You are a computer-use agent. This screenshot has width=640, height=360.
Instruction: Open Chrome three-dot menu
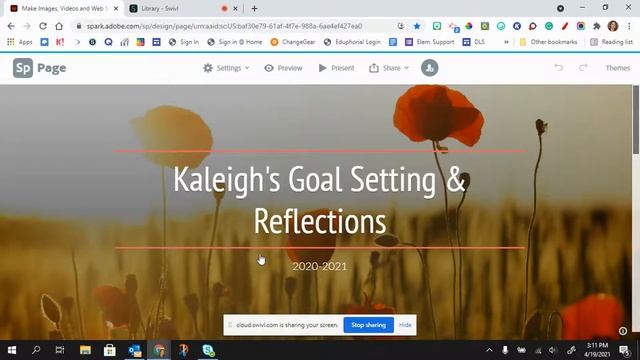(629, 26)
